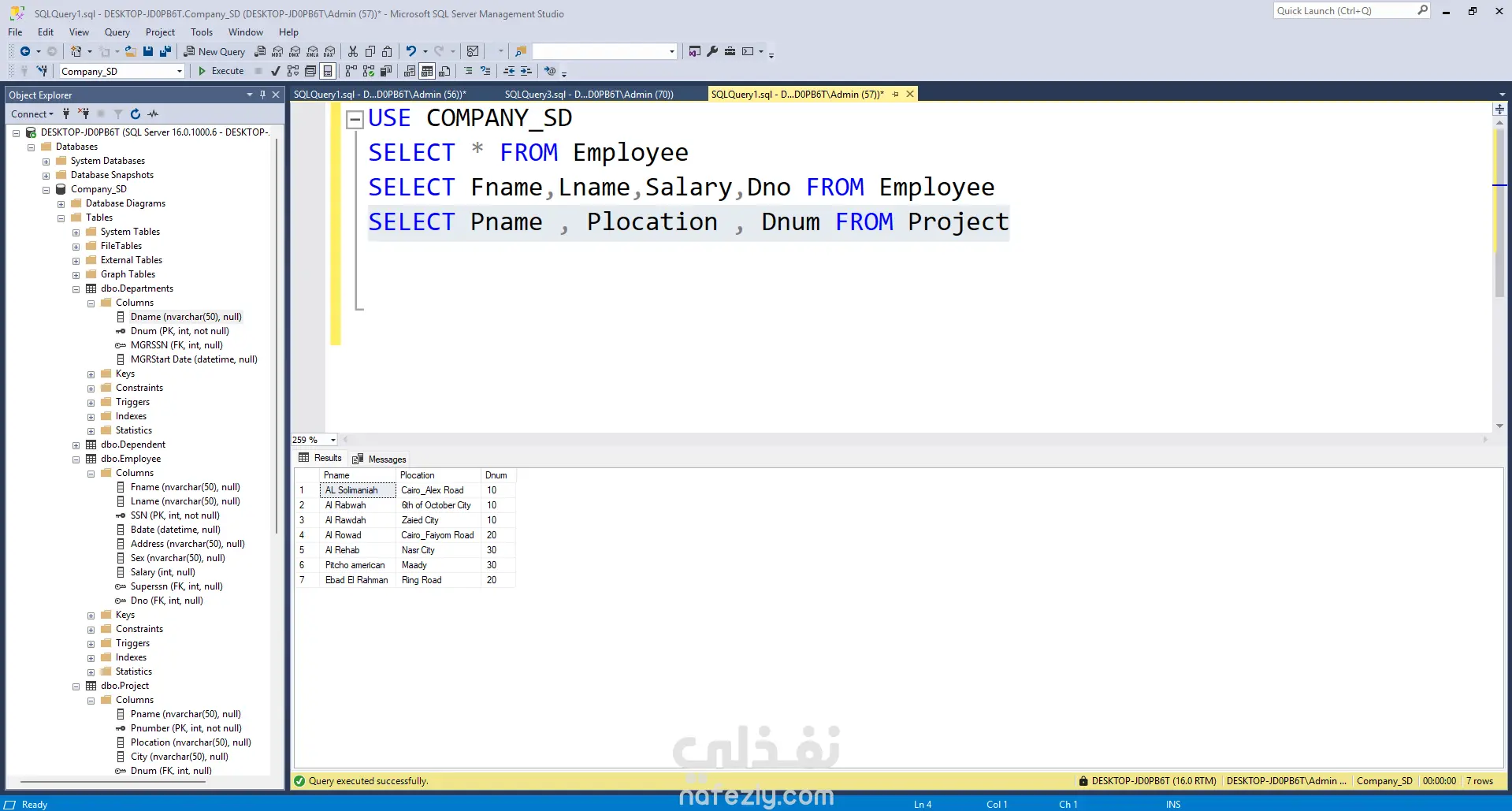Click the Open File folder icon

coord(130,51)
